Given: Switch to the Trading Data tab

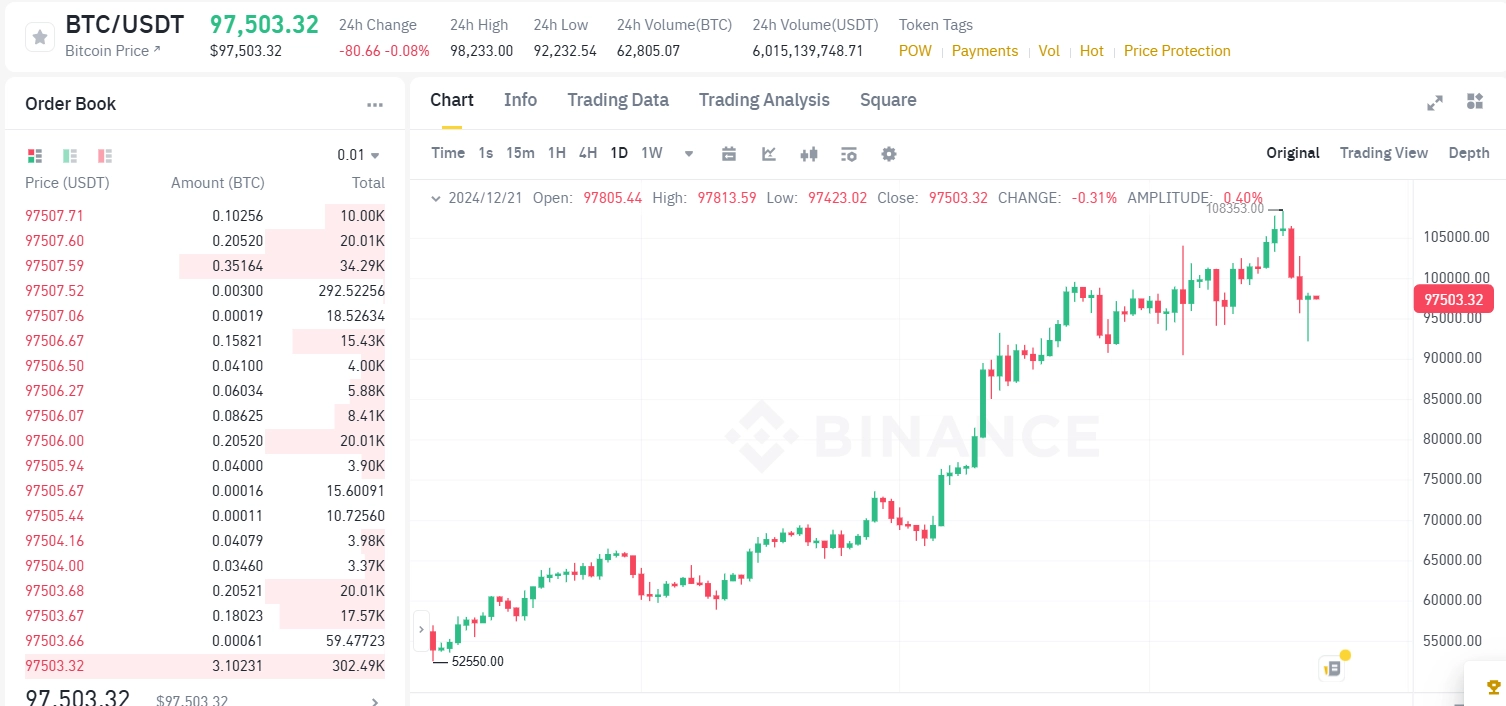Looking at the screenshot, I should coord(618,100).
